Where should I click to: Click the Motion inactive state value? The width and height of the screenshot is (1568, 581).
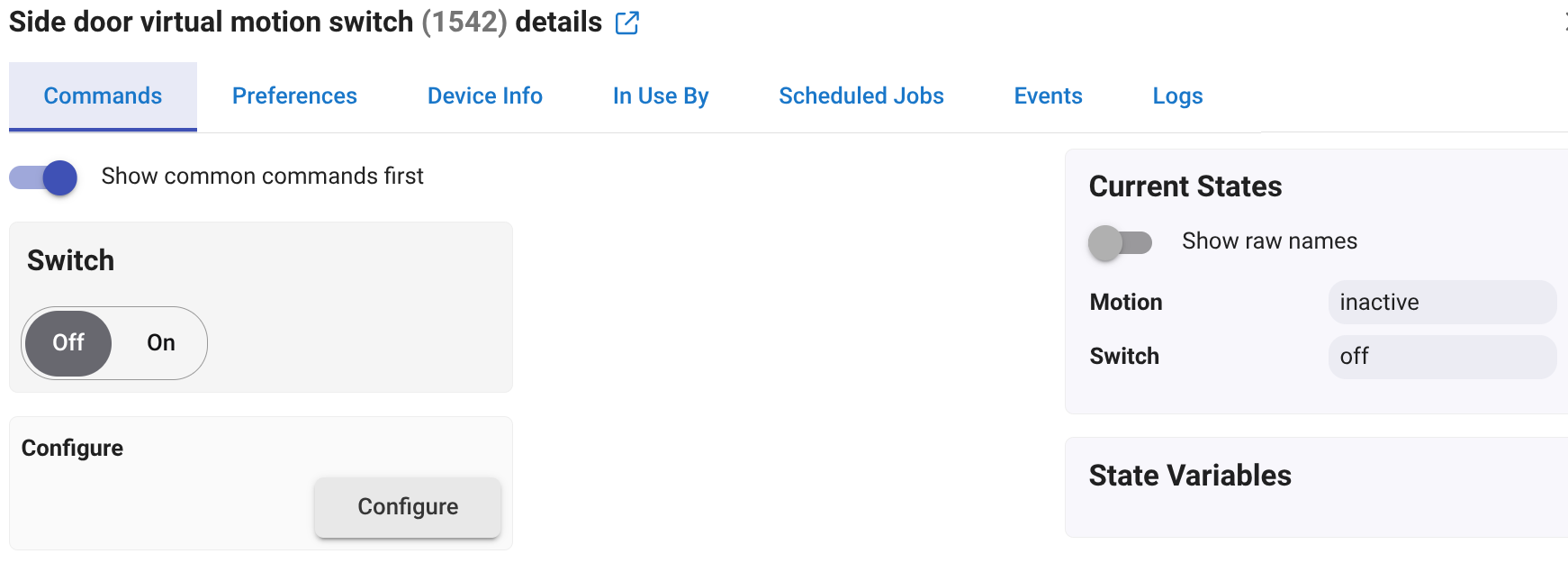[x=1442, y=302]
